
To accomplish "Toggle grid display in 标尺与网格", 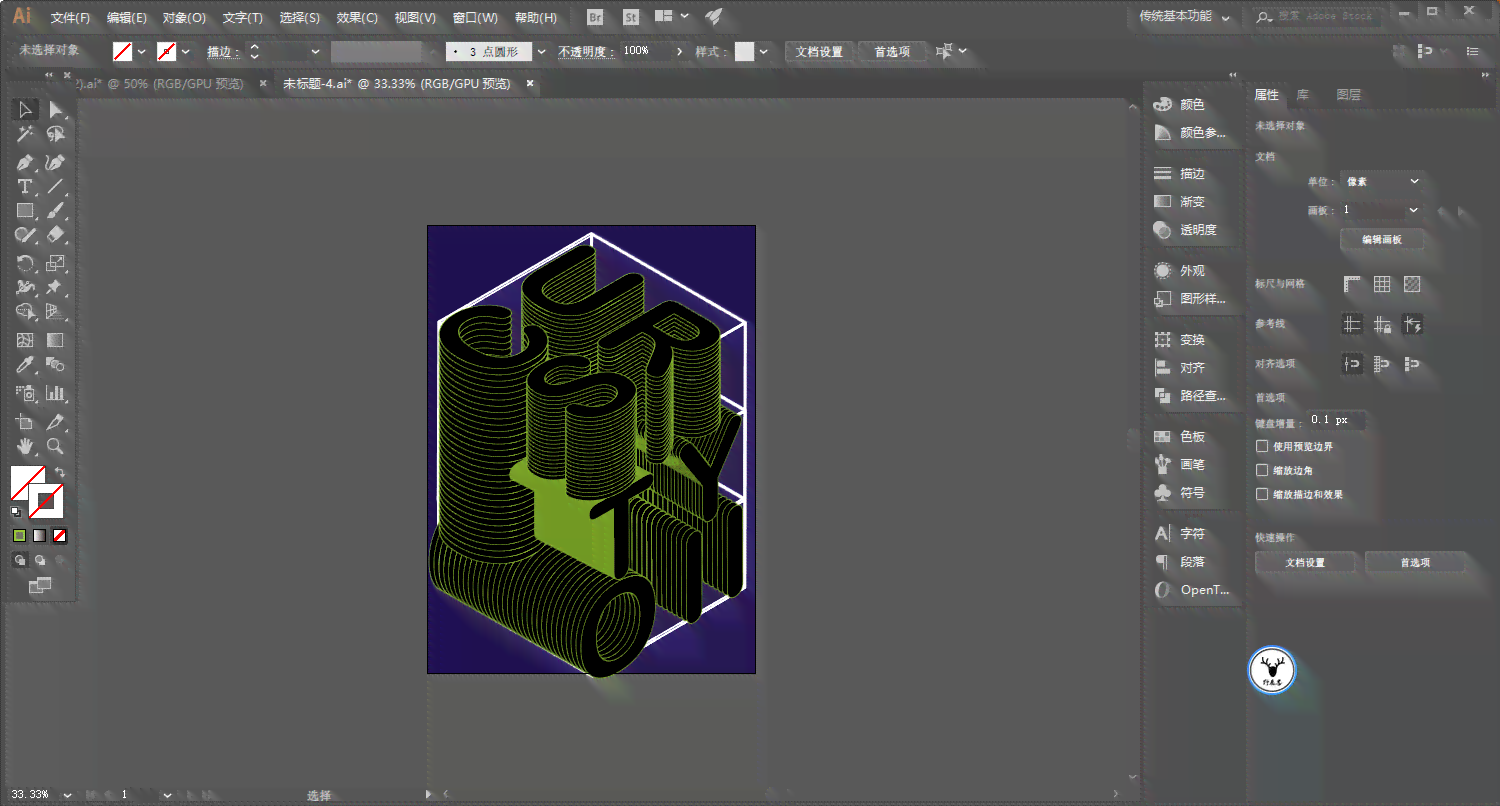I will tap(1382, 284).
